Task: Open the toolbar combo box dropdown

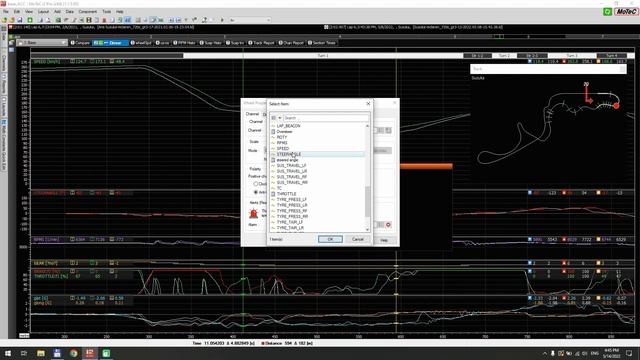Action: 269,20
